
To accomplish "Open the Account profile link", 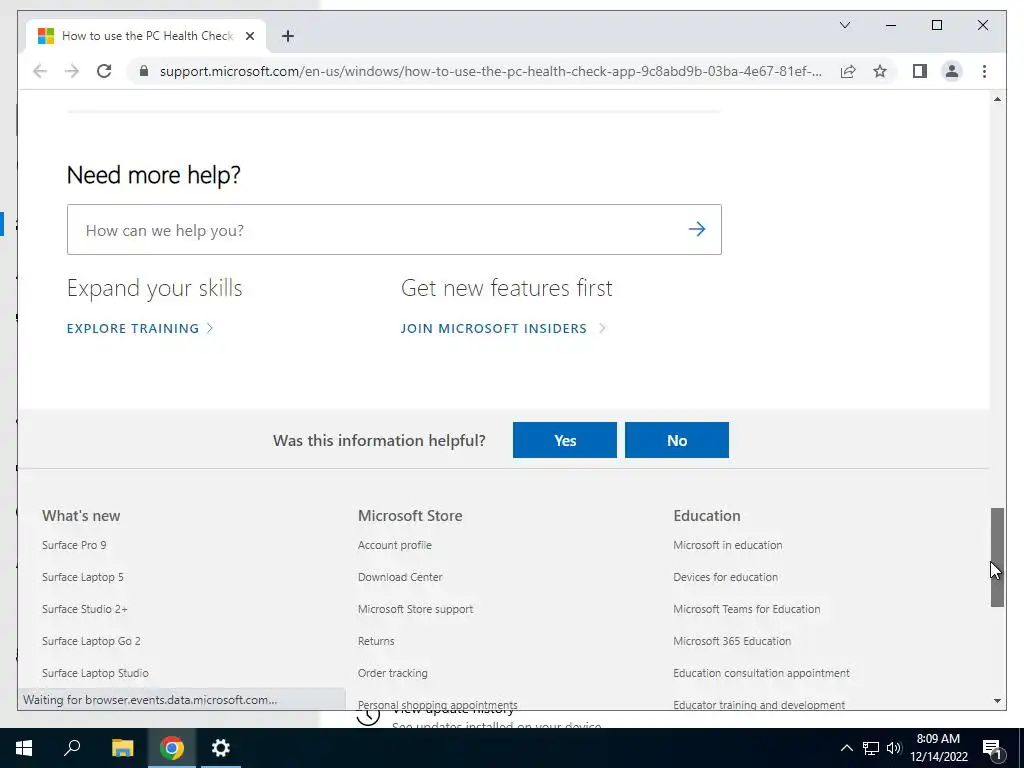I will [394, 545].
